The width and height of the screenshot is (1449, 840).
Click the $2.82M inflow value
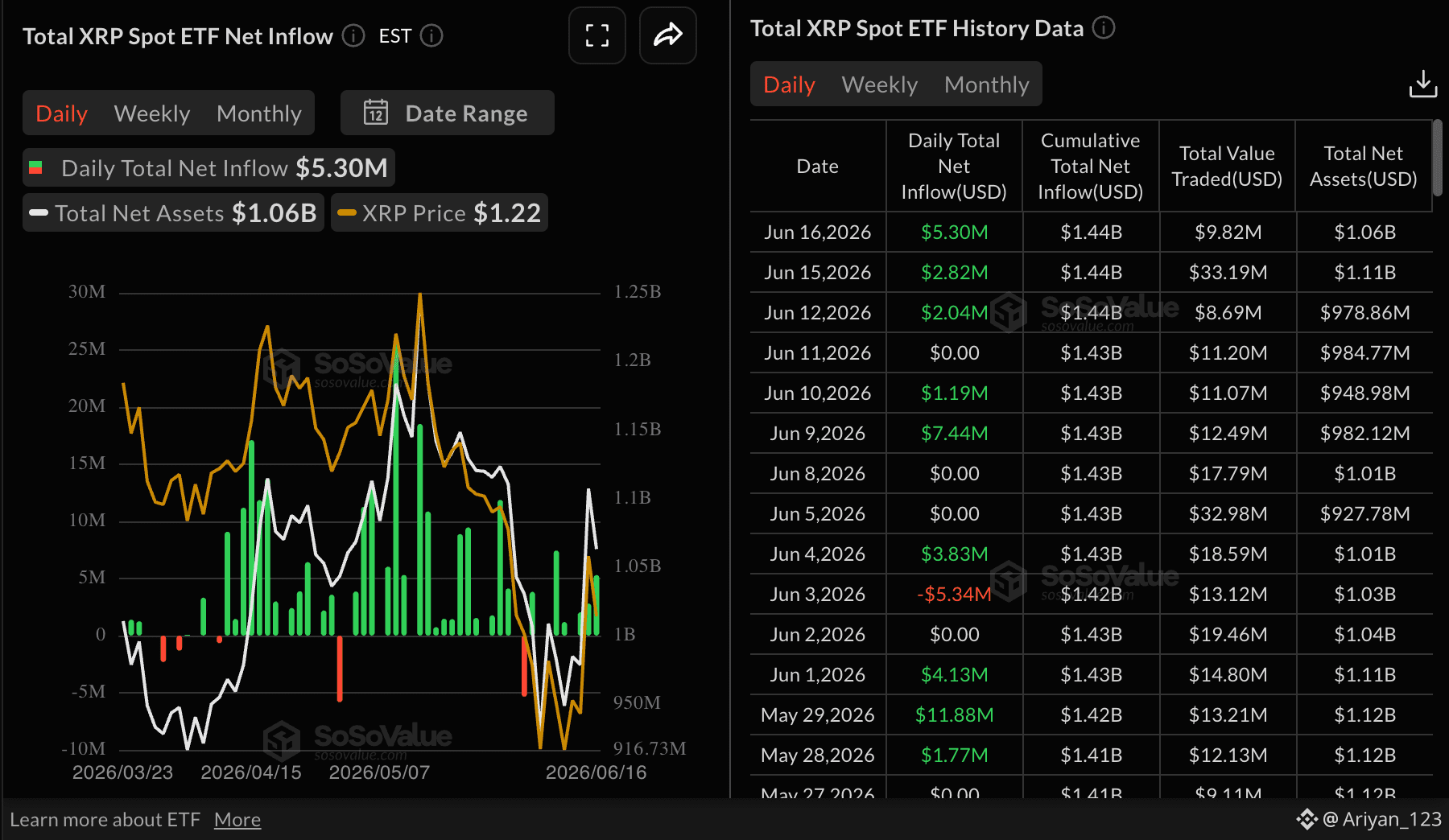[955, 273]
